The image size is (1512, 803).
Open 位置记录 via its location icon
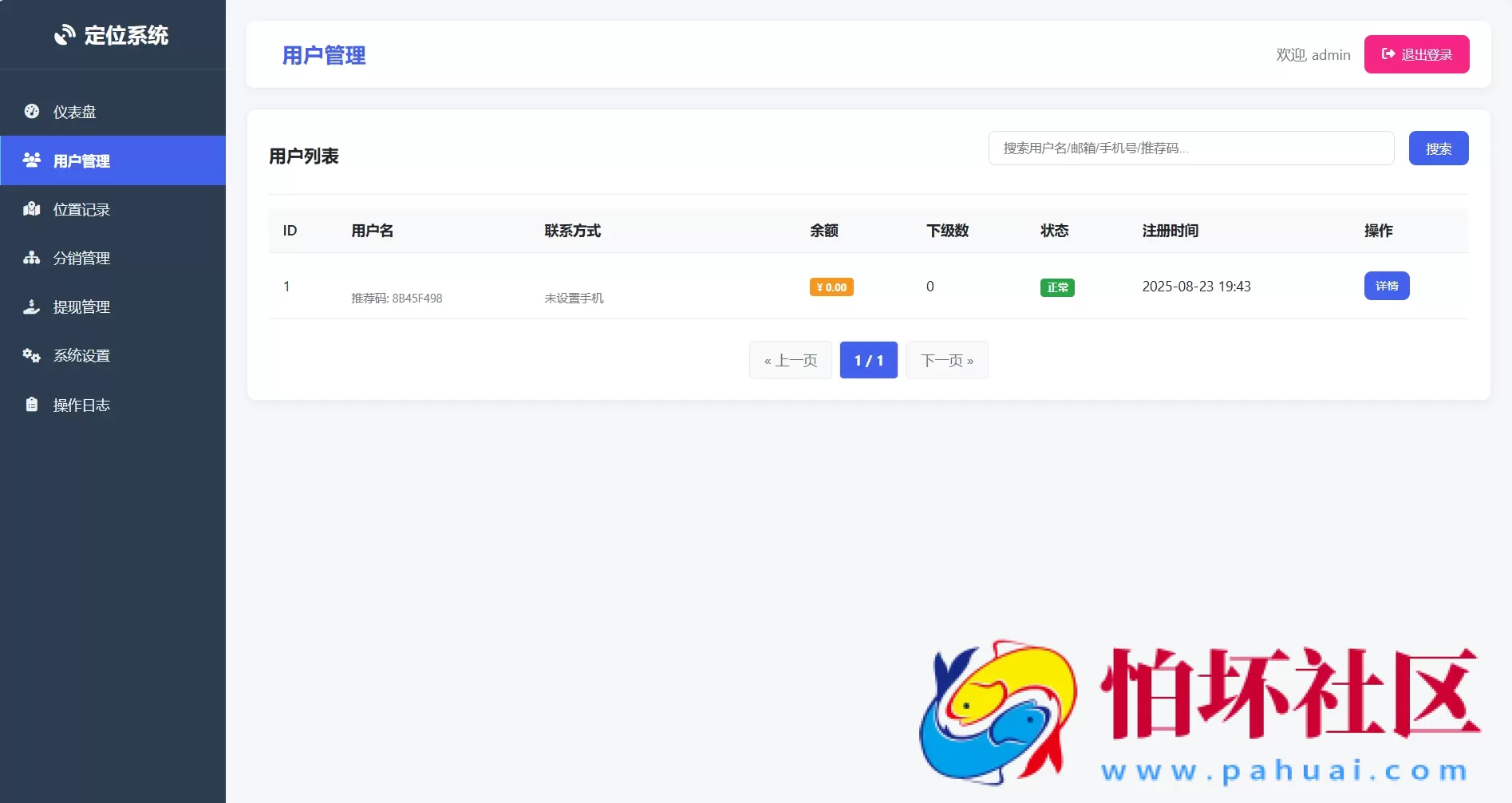coord(31,209)
